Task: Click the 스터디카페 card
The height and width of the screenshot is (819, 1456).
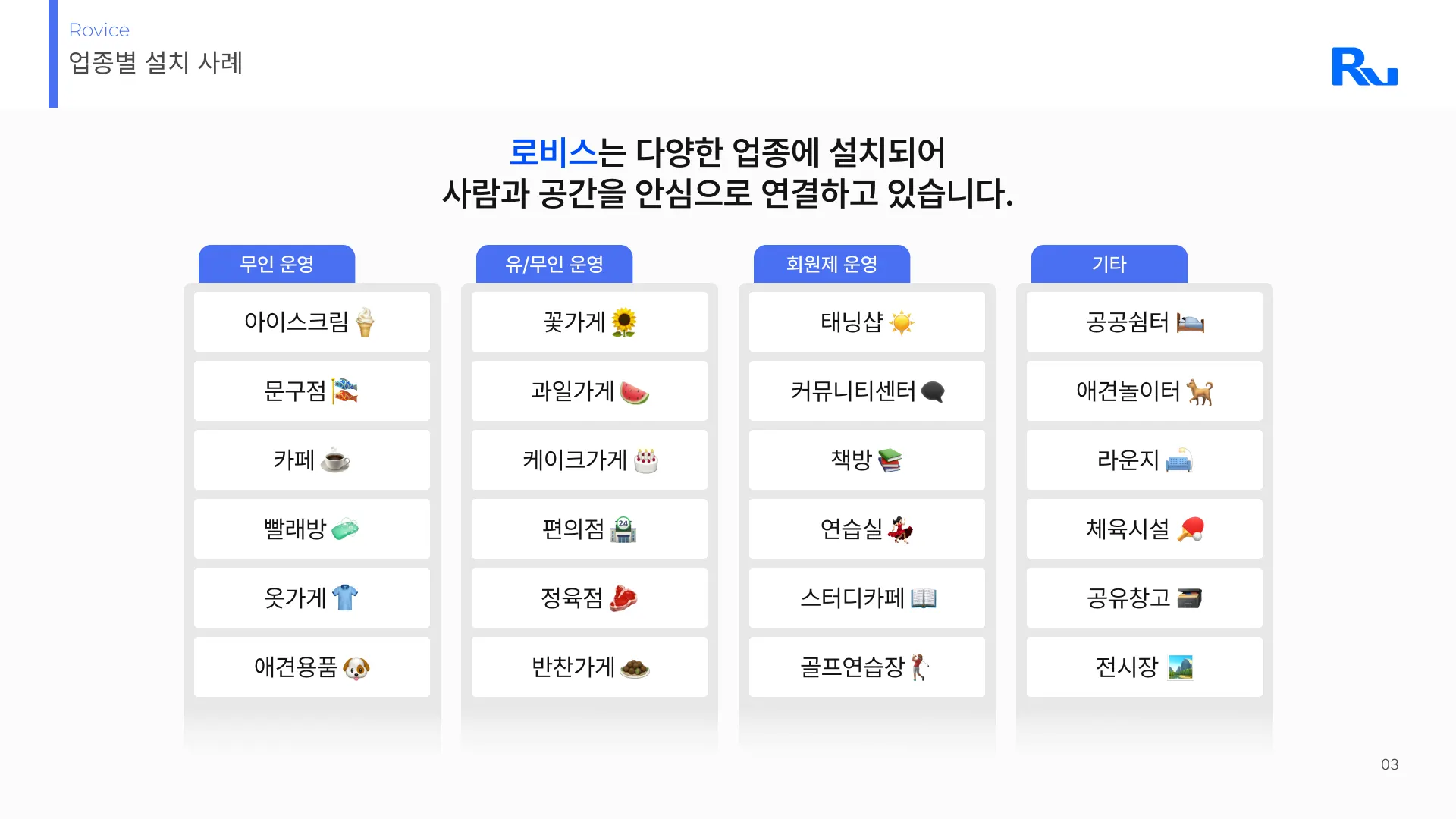Action: click(x=867, y=598)
